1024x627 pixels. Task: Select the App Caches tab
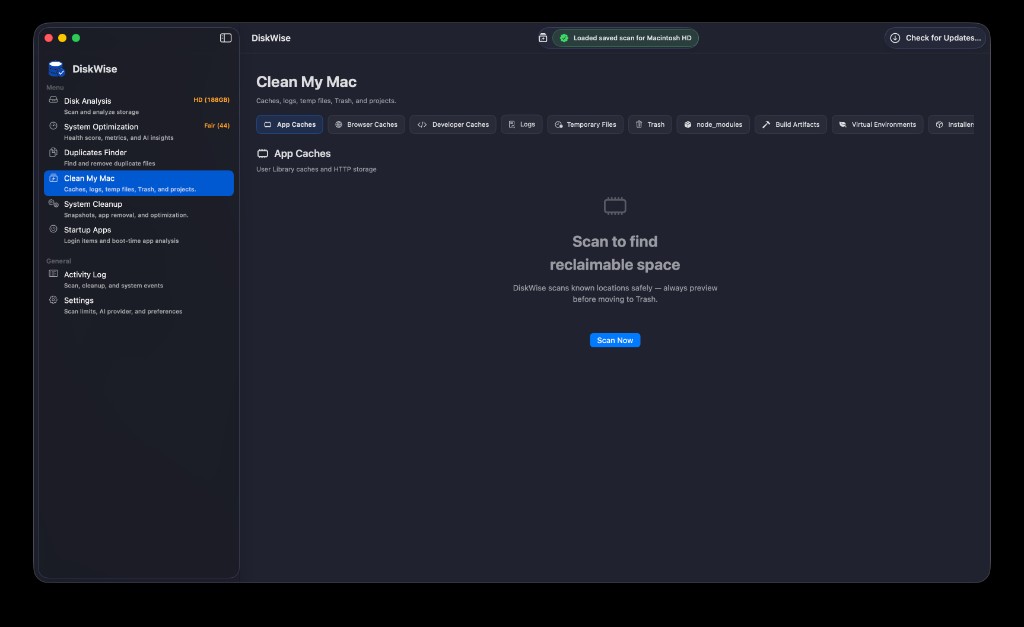(289, 124)
